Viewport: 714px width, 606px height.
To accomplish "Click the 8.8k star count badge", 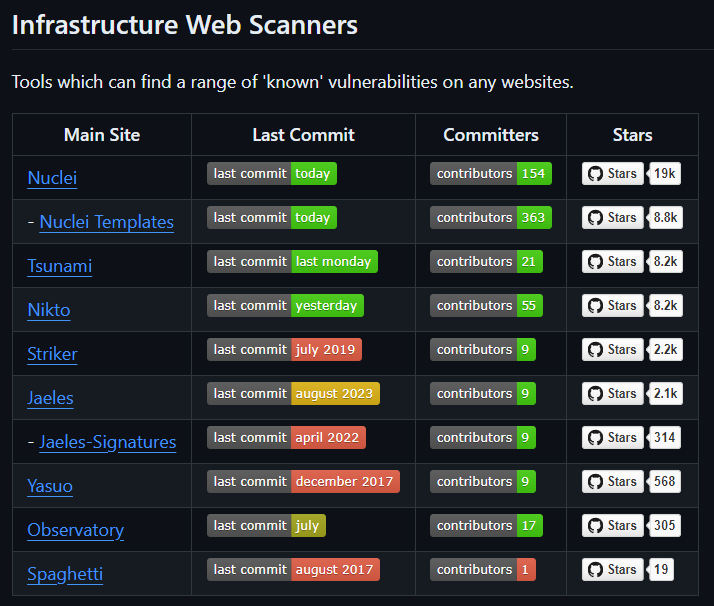I will [666, 218].
